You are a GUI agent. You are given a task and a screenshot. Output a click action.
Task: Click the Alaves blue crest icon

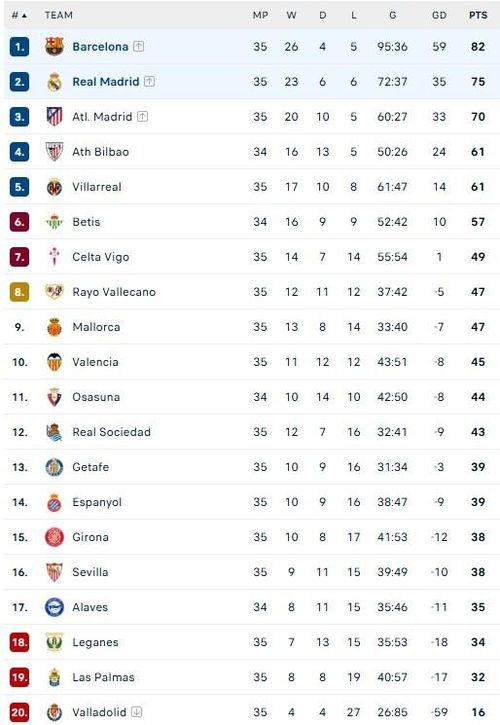(54, 607)
